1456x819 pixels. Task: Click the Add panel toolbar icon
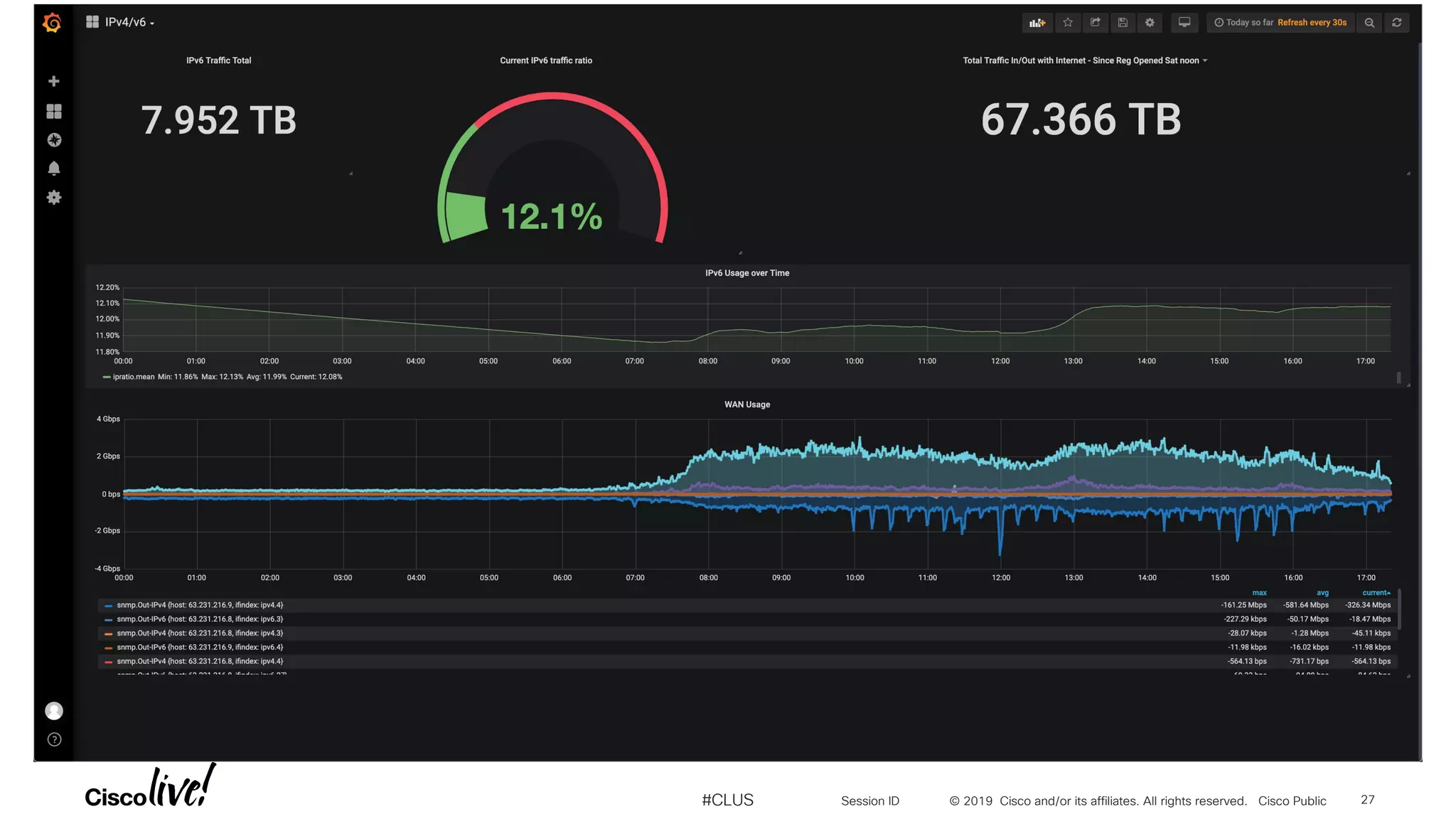(x=1037, y=23)
